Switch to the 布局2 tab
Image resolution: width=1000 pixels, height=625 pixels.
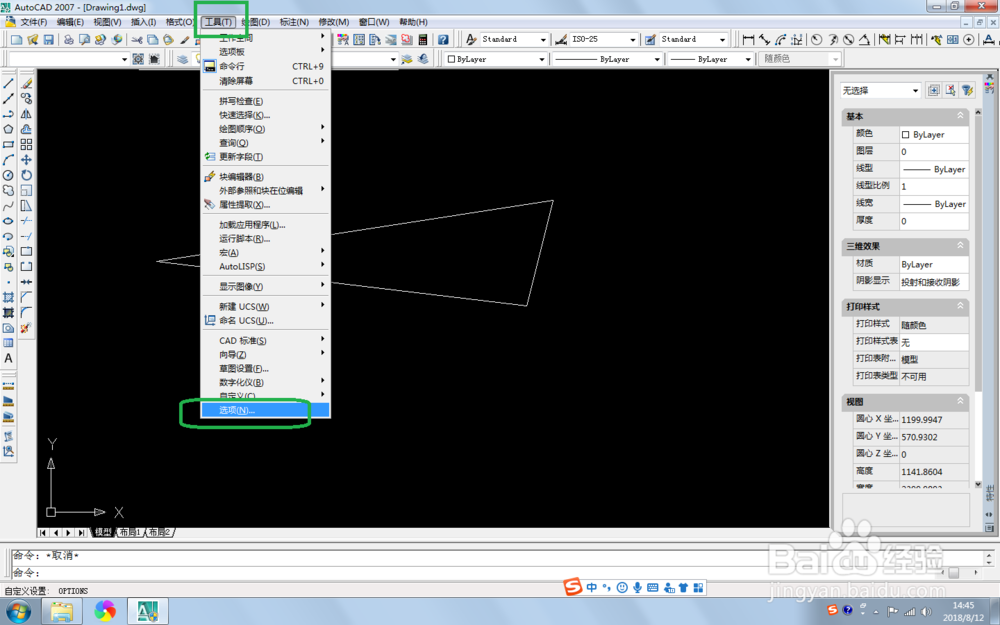159,532
